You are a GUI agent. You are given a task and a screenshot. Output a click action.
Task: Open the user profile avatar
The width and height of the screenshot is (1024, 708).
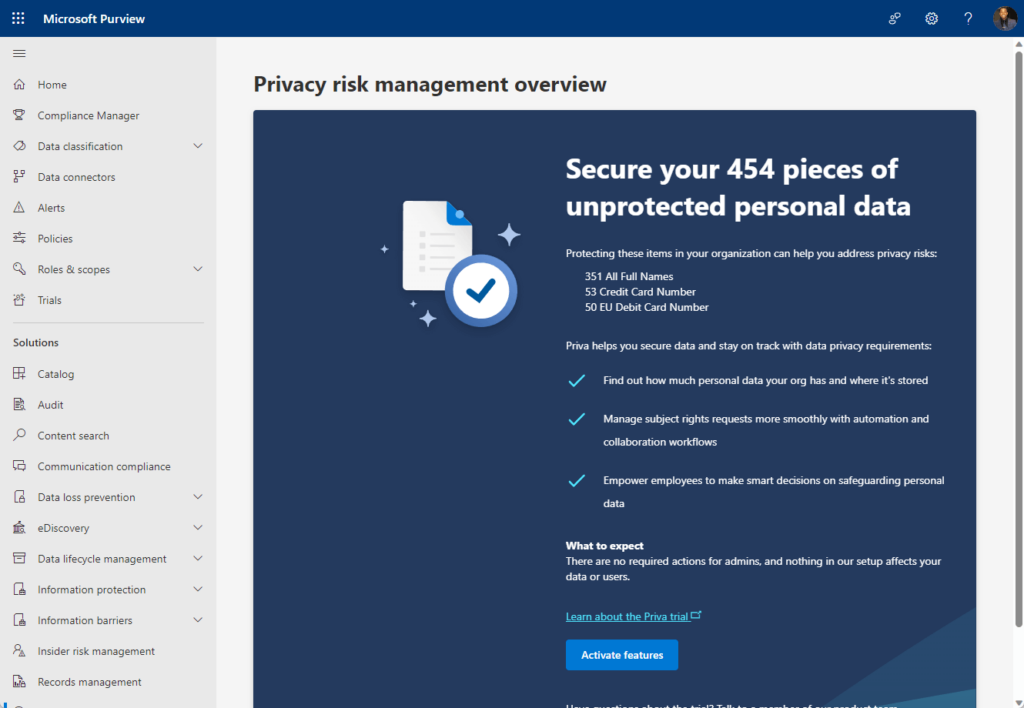tap(1004, 18)
